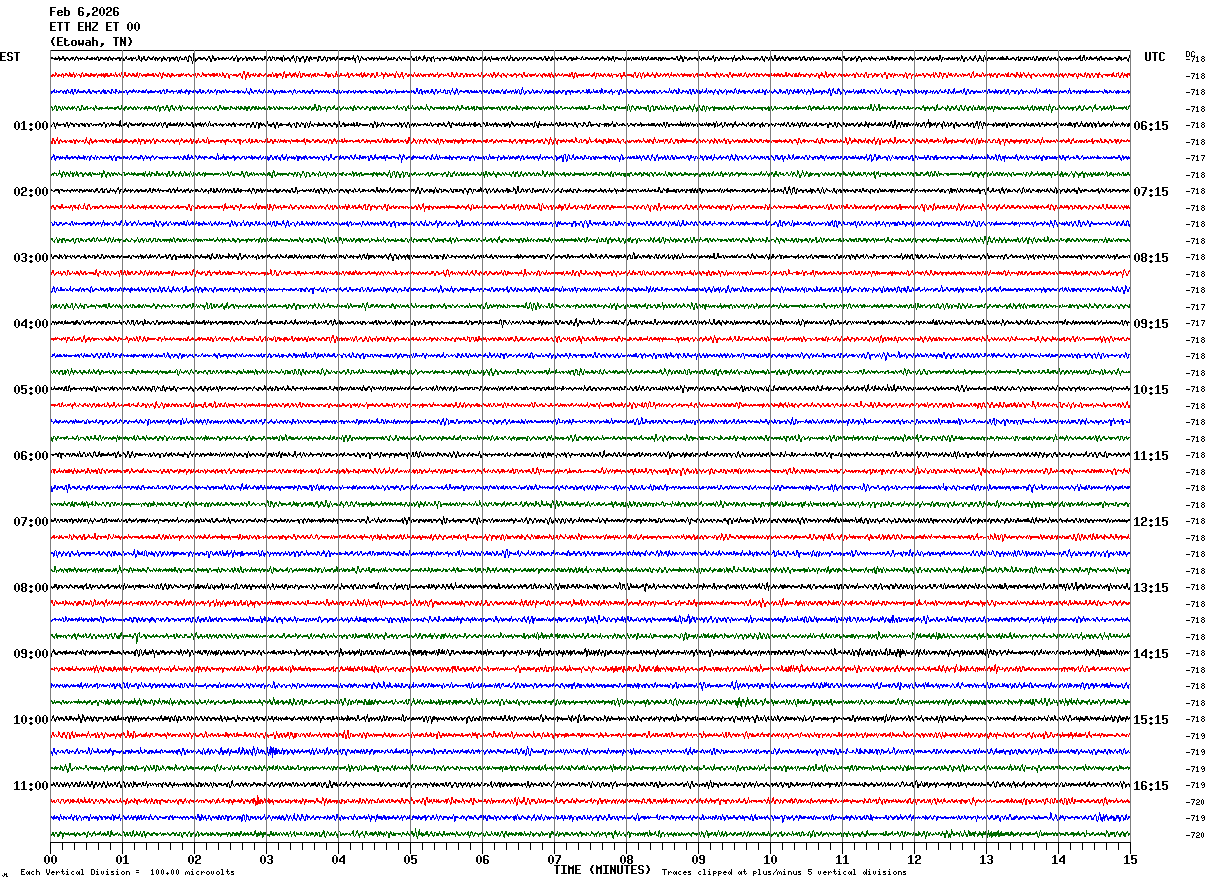The height and width of the screenshot is (886, 1210).
Task: Click minute marker 05 on the time axis
Action: coord(410,859)
